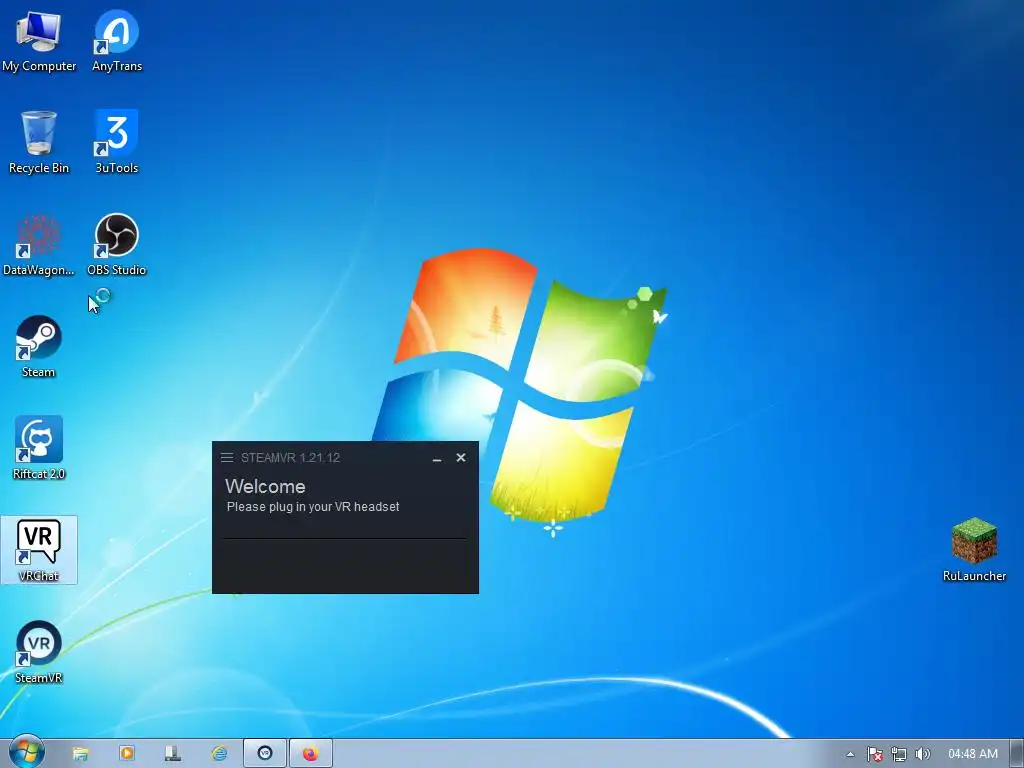Image resolution: width=1024 pixels, height=768 pixels.
Task: Select the SteamVR desktop shortcut
Action: [39, 652]
